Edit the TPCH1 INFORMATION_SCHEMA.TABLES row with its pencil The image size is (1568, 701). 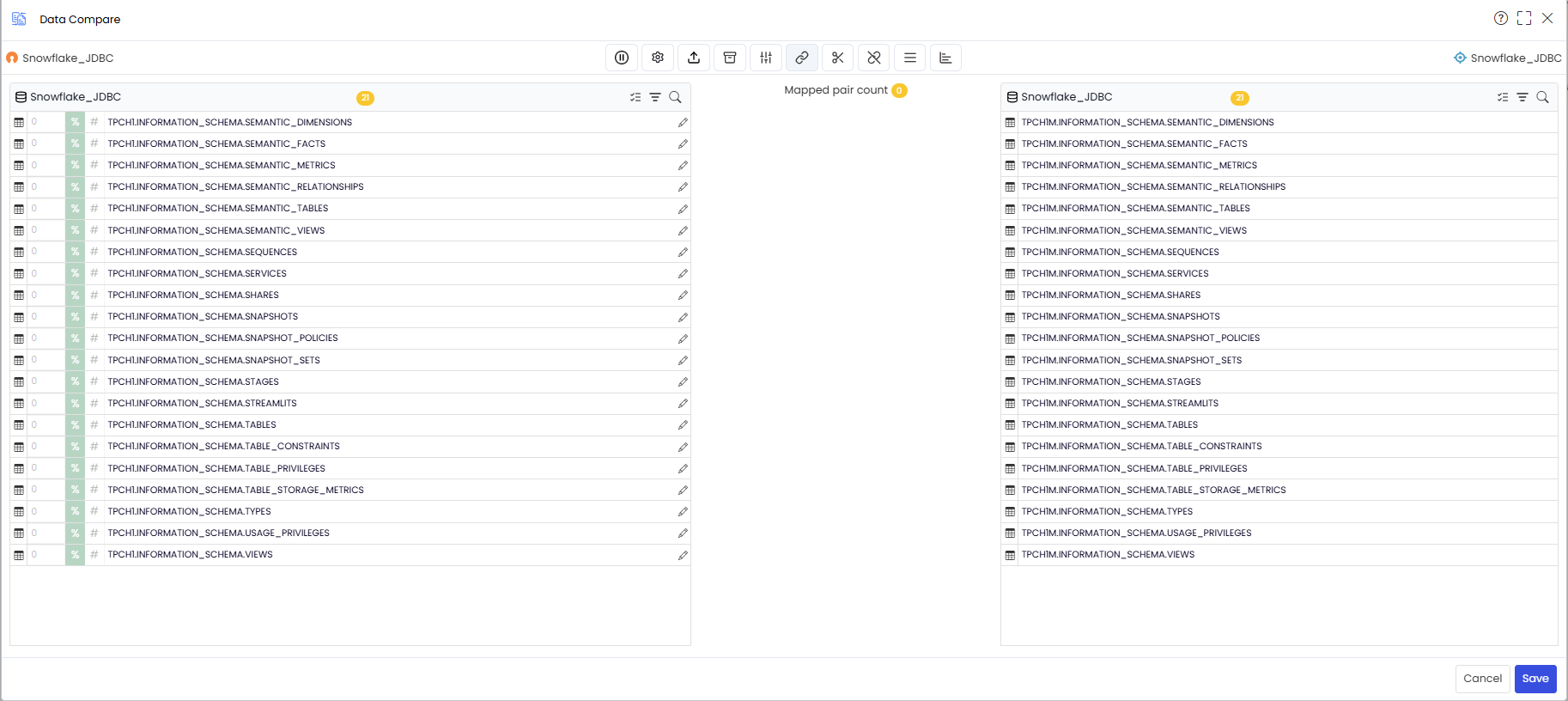click(683, 425)
